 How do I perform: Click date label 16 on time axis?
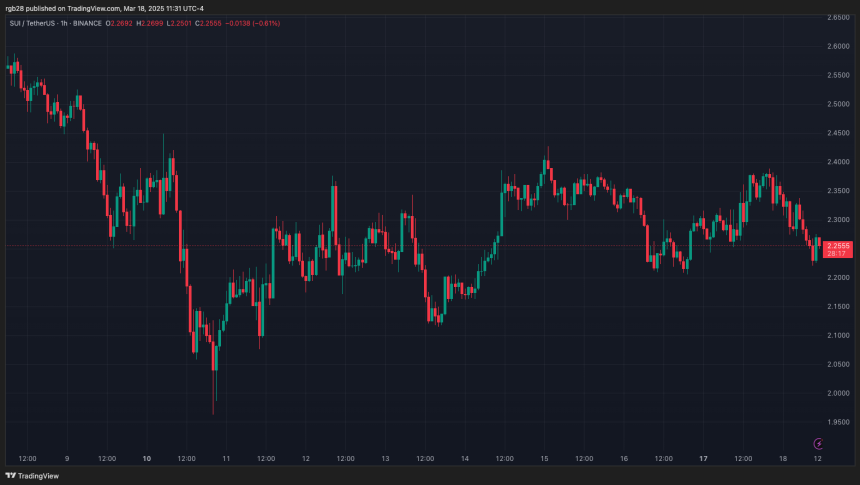624,459
